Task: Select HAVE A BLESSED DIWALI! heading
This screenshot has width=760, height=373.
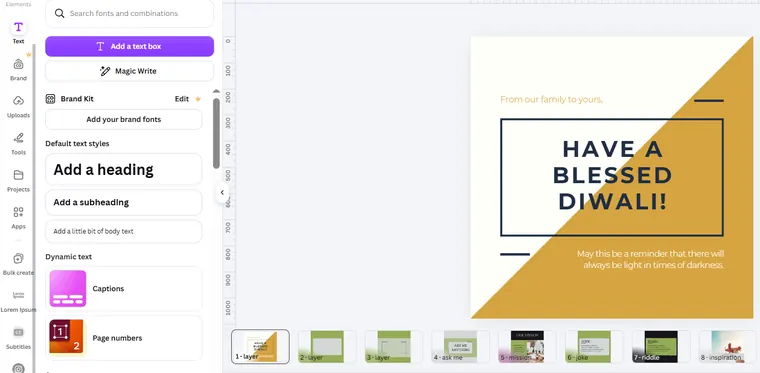Action: [613, 175]
